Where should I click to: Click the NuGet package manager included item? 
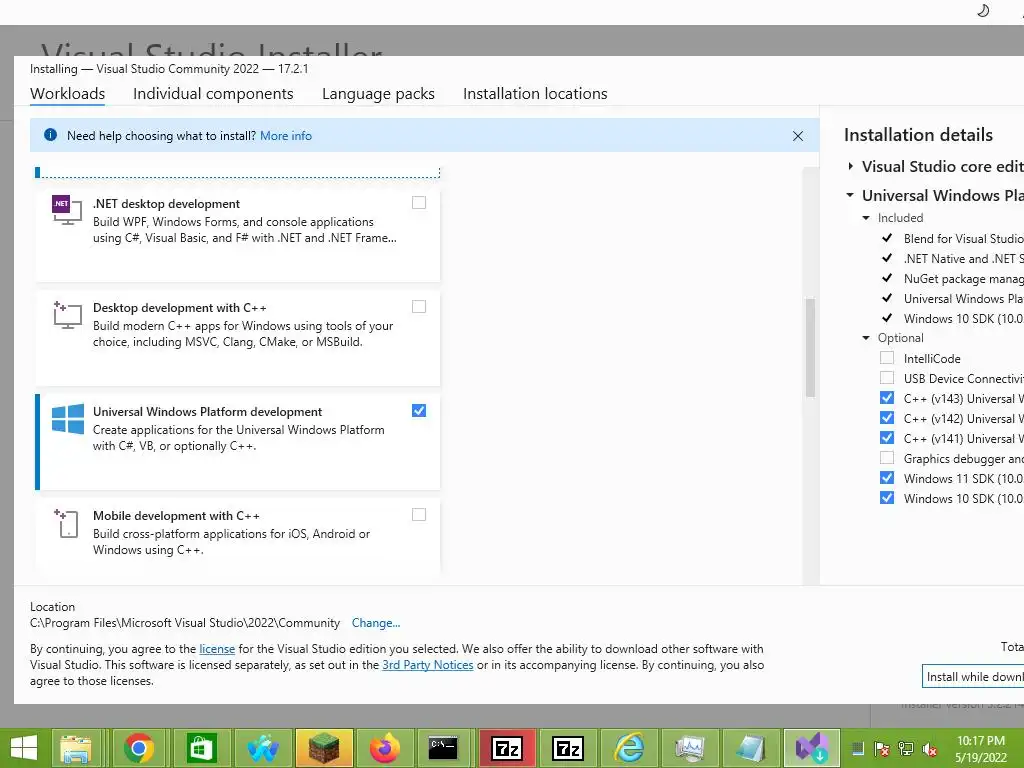[x=963, y=279]
